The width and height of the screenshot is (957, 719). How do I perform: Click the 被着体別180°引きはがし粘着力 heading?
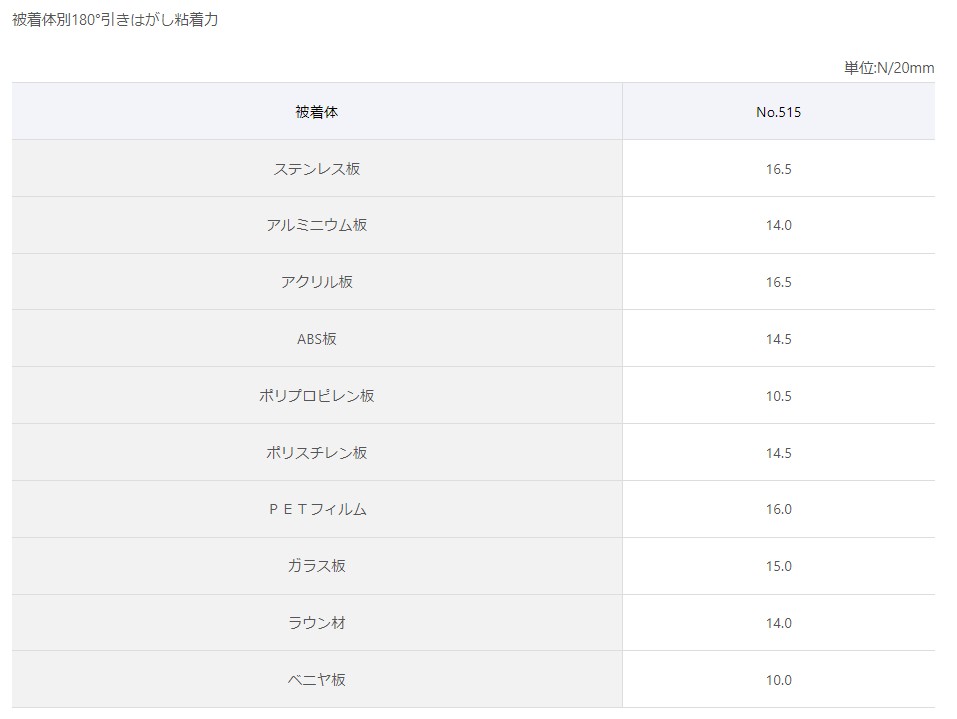115,20
